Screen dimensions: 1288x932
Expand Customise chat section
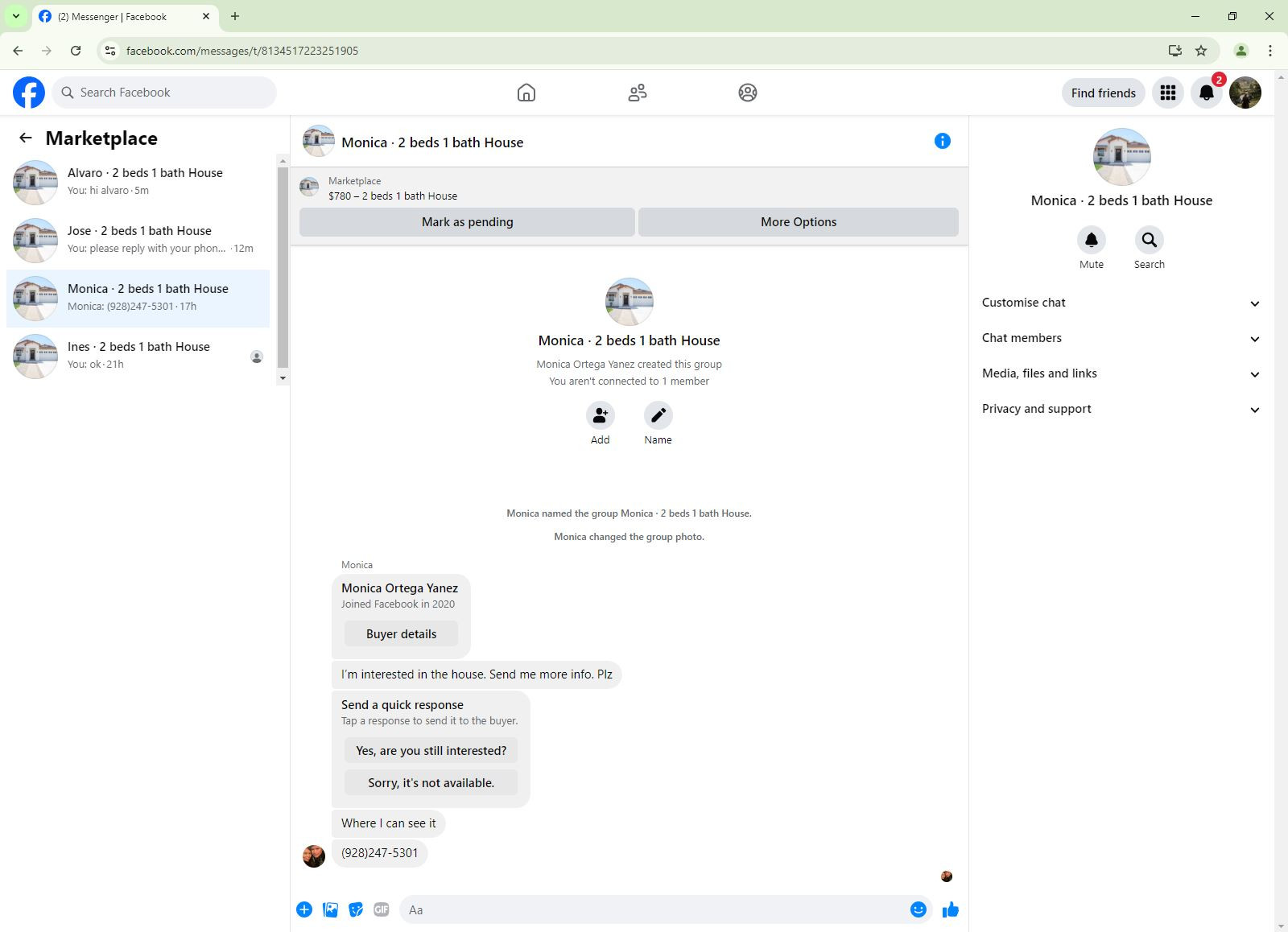coord(1121,303)
